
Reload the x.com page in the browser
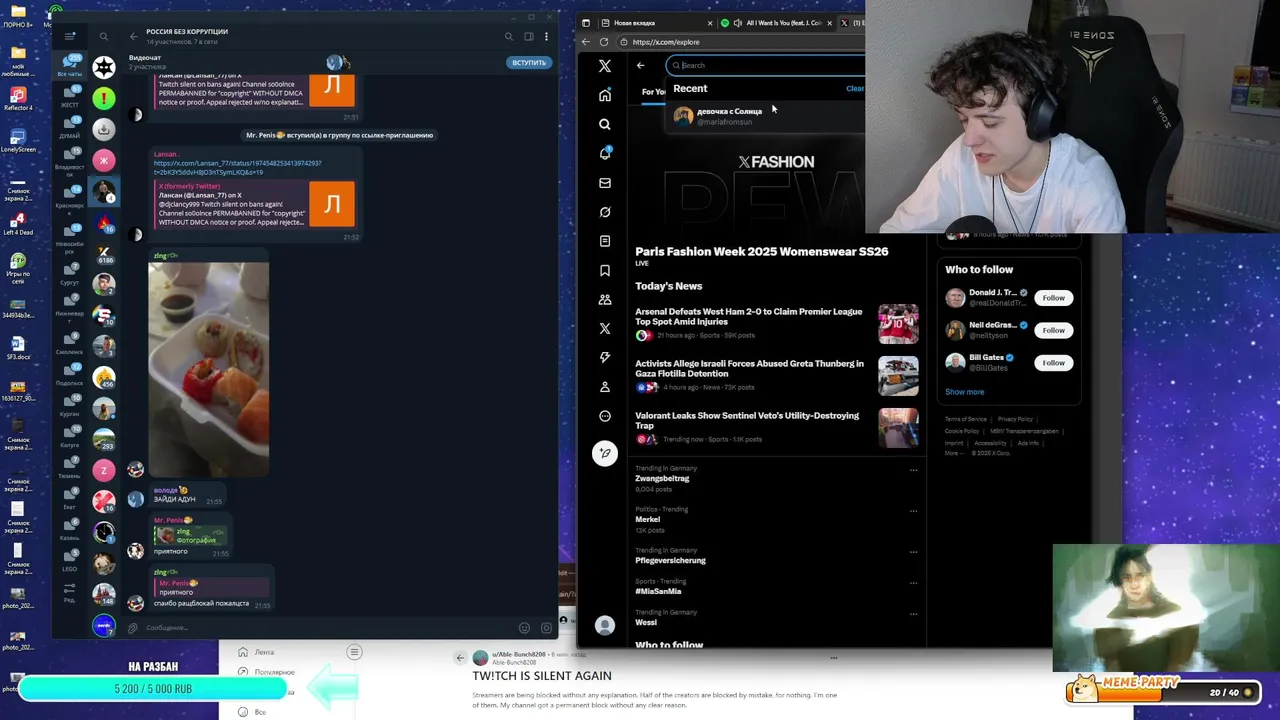click(604, 42)
